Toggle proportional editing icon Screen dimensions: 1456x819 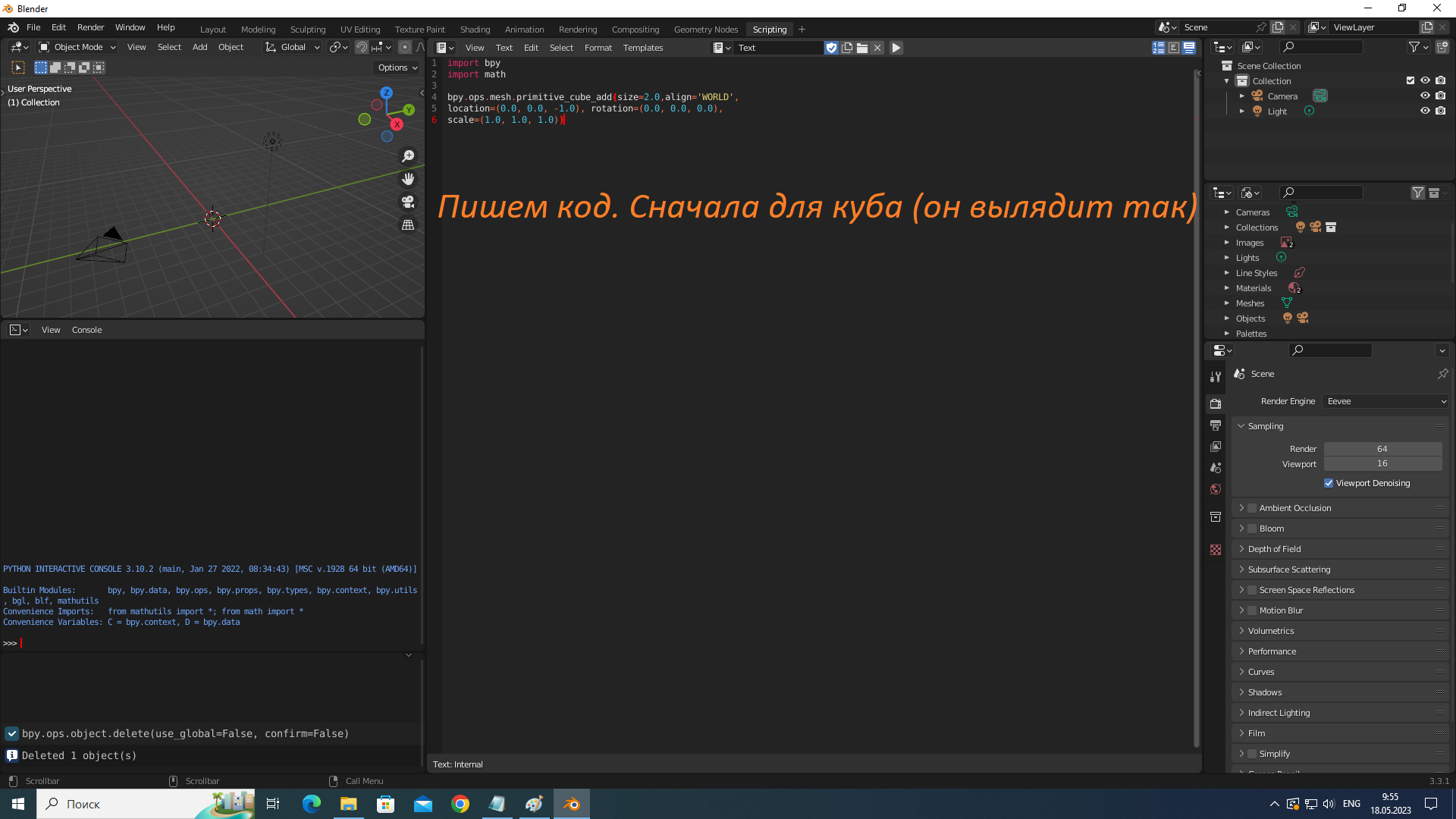[x=405, y=47]
